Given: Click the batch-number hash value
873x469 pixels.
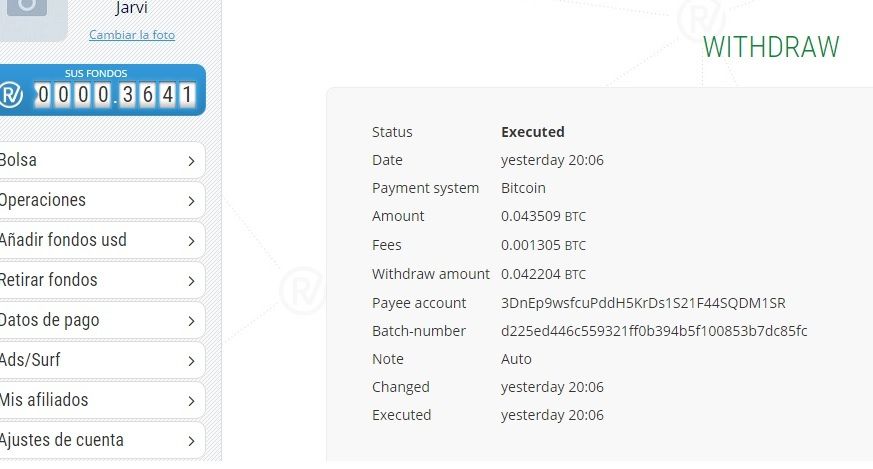Looking at the screenshot, I should [x=654, y=331].
